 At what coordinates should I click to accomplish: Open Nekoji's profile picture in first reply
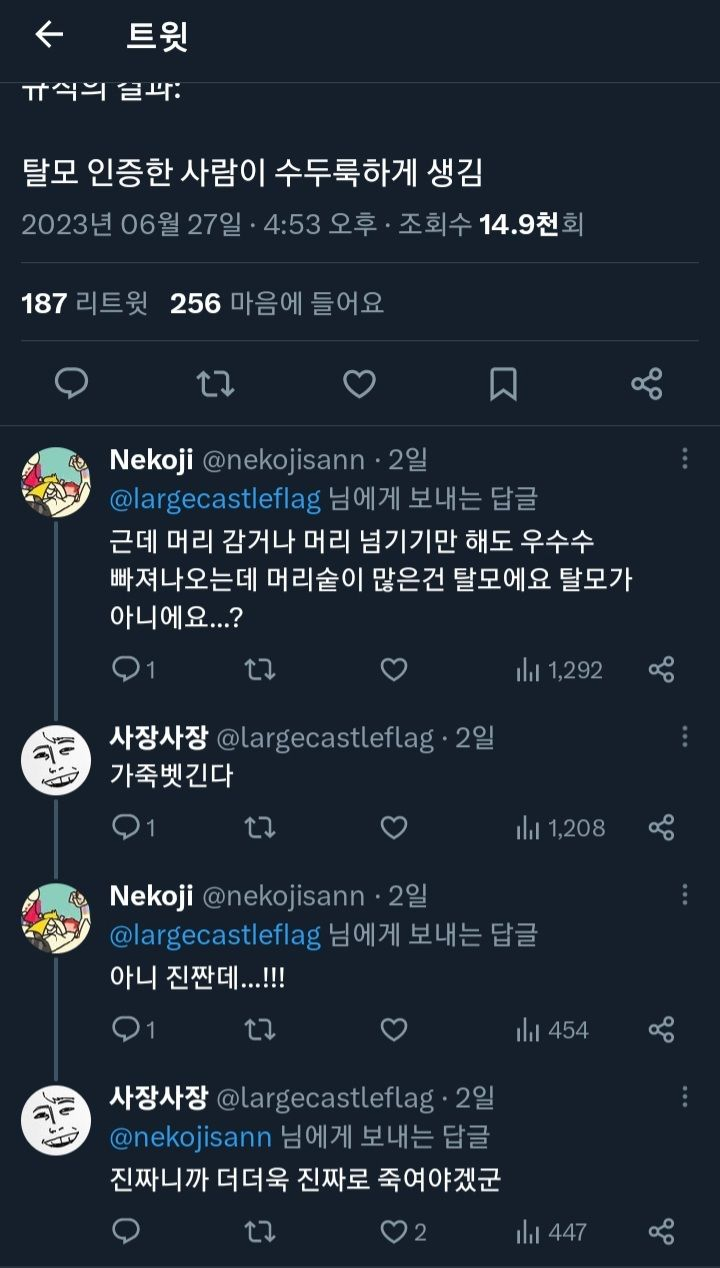tap(56, 482)
